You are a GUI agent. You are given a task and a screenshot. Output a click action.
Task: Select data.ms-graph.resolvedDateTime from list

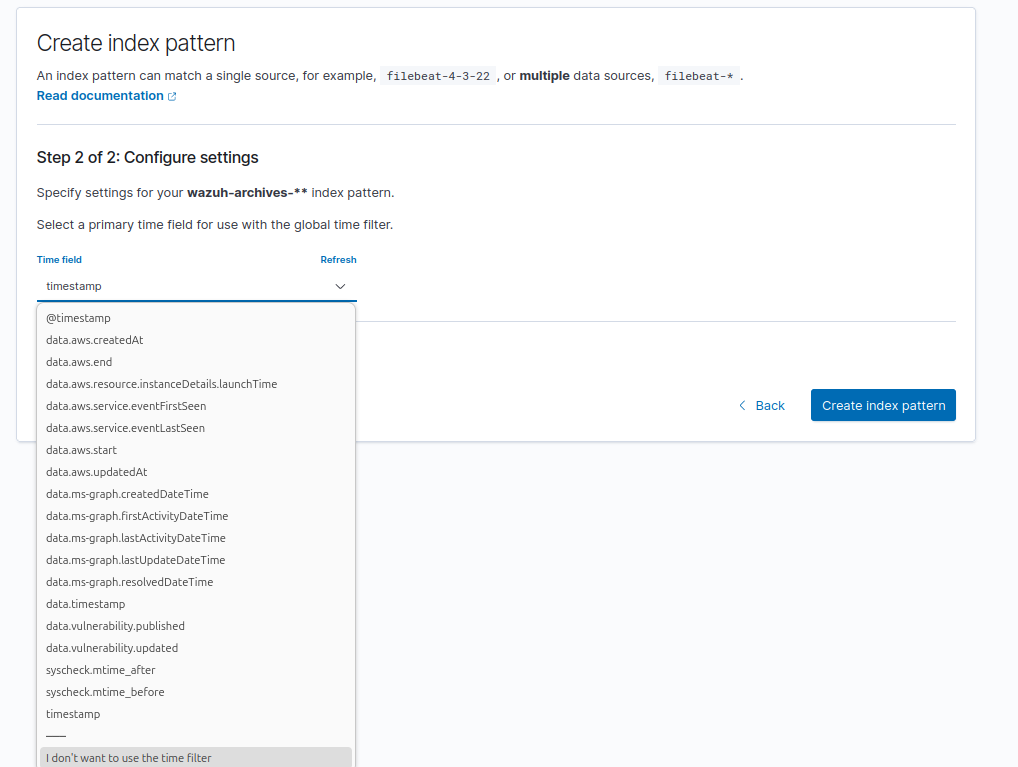[129, 582]
